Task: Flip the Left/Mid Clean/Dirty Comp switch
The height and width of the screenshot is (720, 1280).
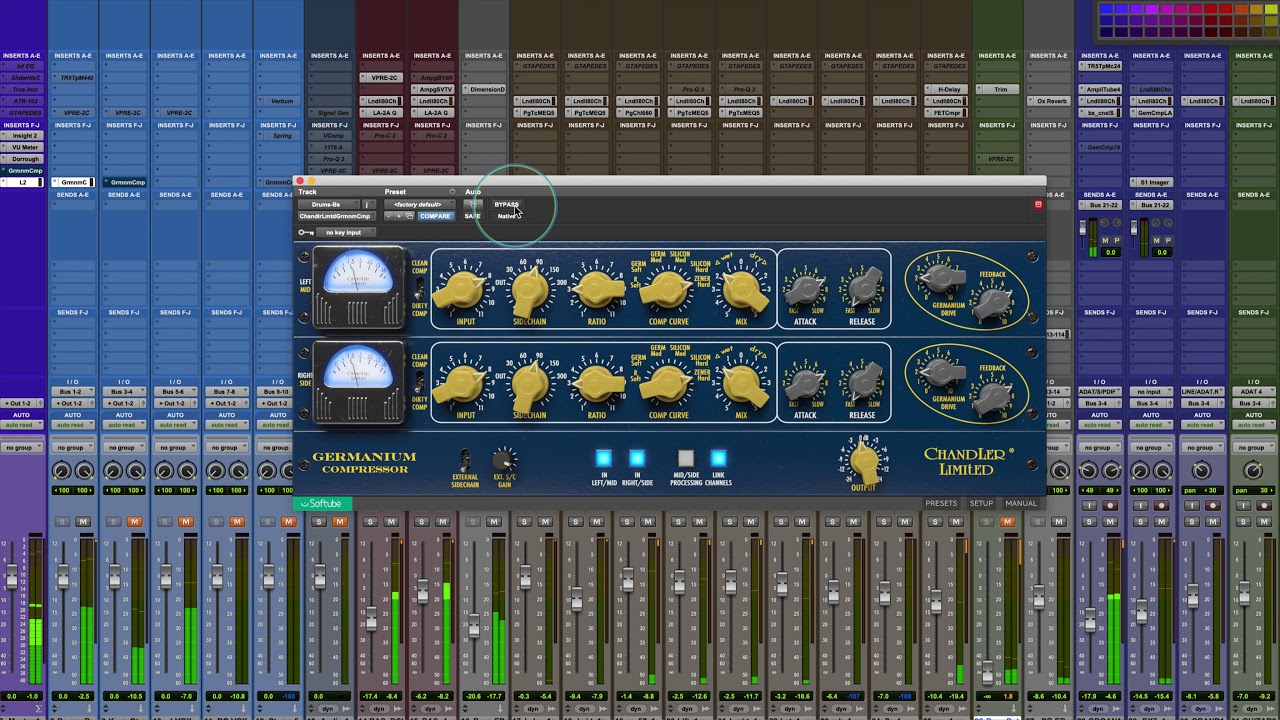Action: (420, 287)
